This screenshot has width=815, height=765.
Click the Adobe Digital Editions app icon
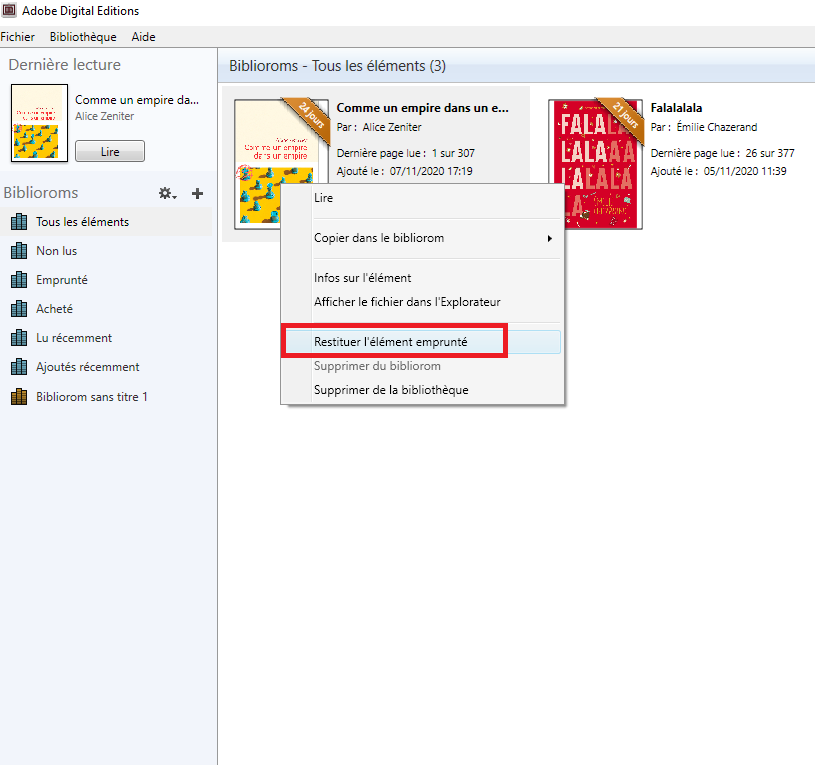[9, 10]
